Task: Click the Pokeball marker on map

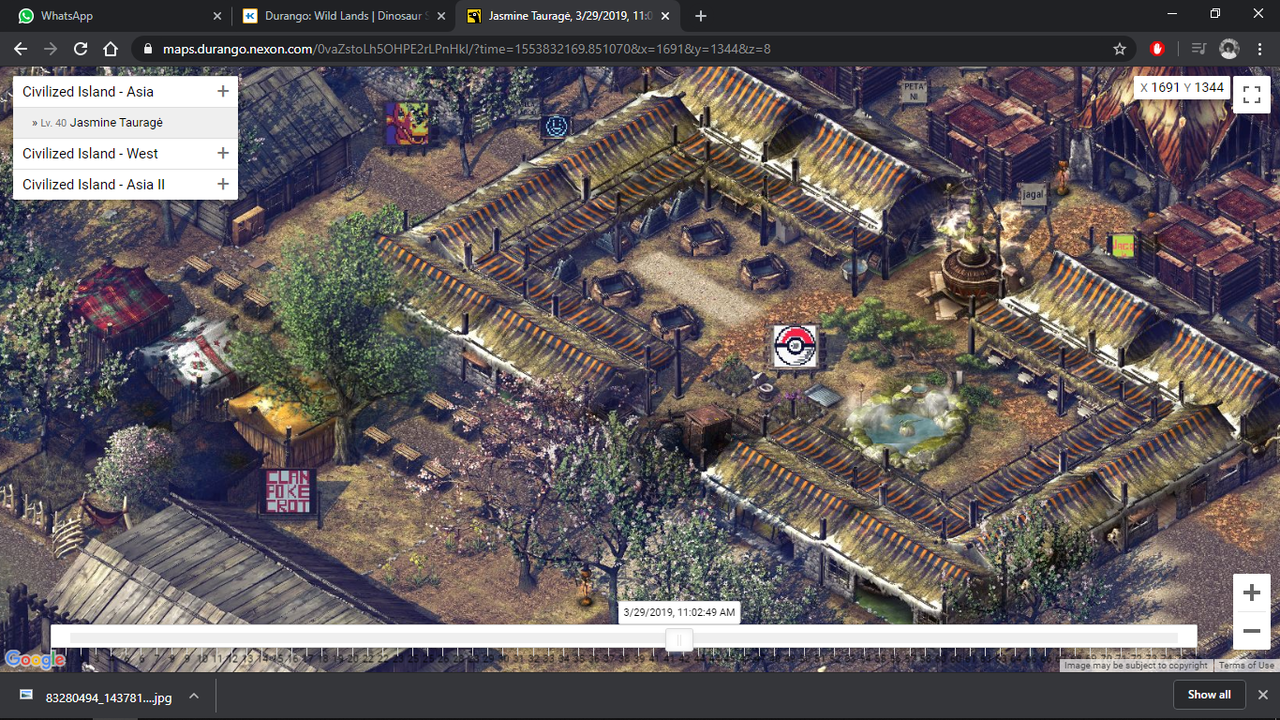Action: pos(795,346)
